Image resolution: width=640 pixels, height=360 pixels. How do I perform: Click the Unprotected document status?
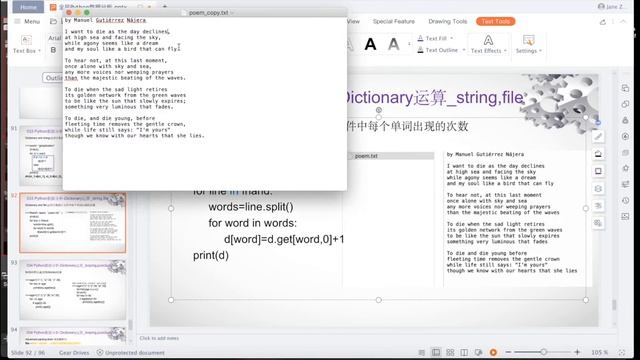131,352
